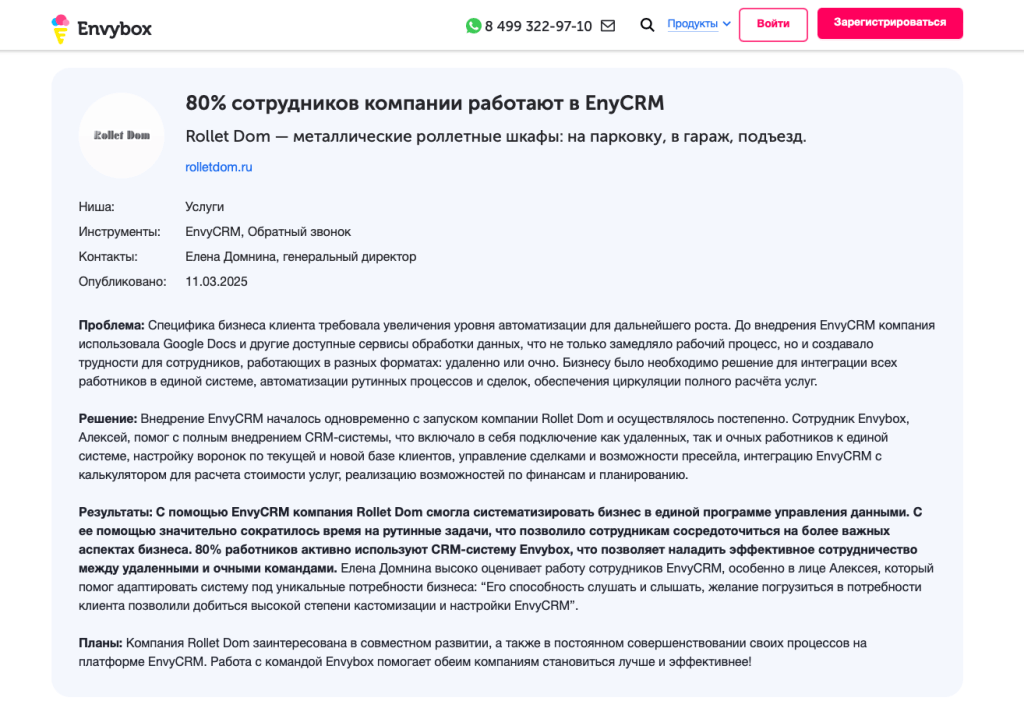
Task: Click the Ниша: label
Action: click(x=97, y=207)
